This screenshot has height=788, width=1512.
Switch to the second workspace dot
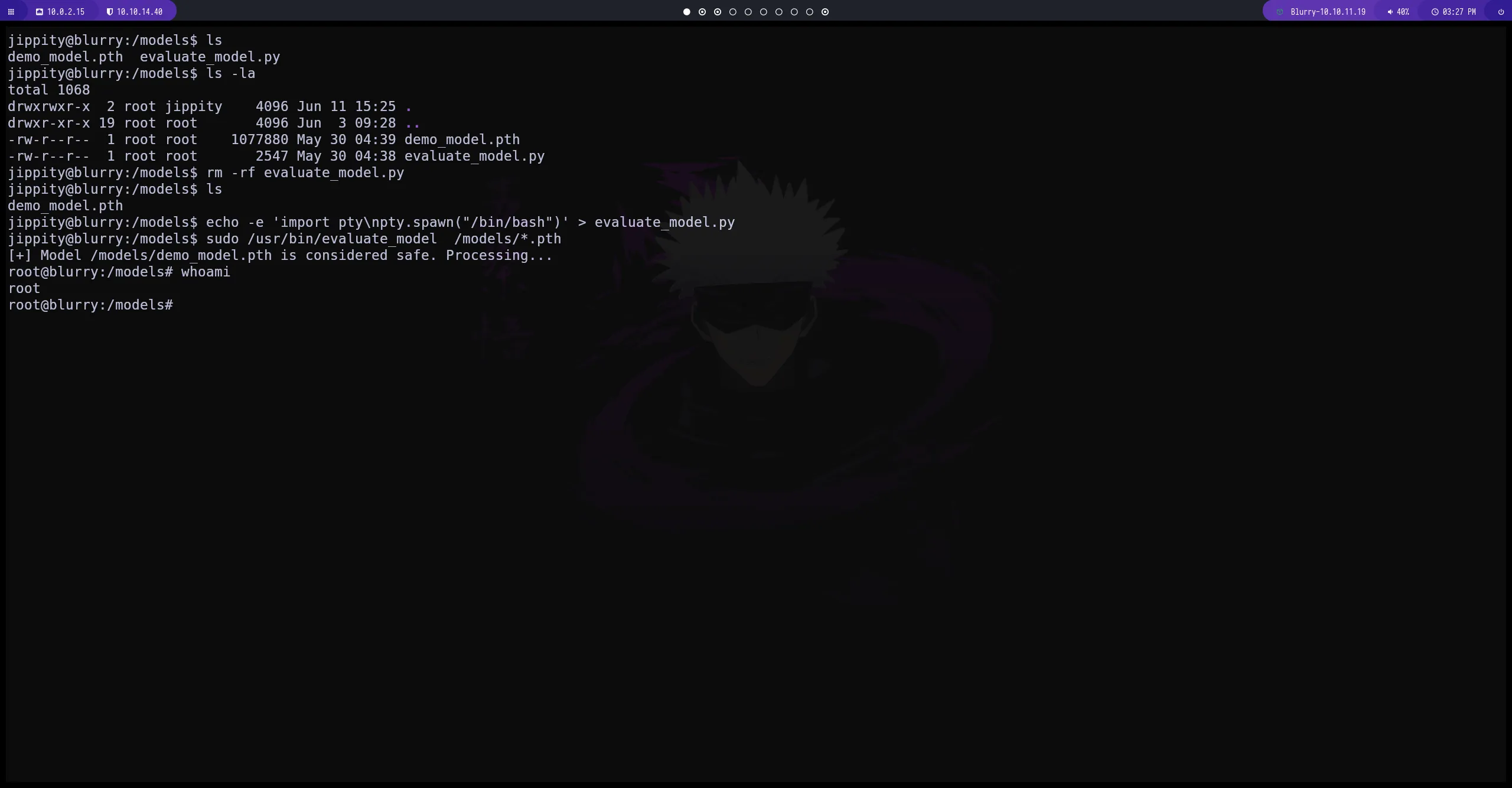702,12
